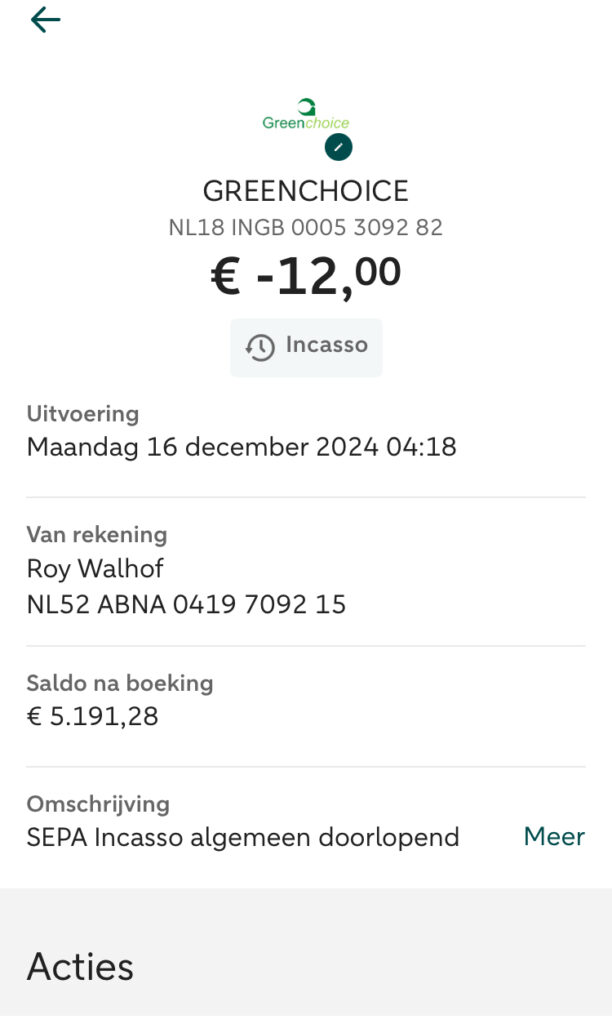Tap the Greenchoice logo

[305, 115]
